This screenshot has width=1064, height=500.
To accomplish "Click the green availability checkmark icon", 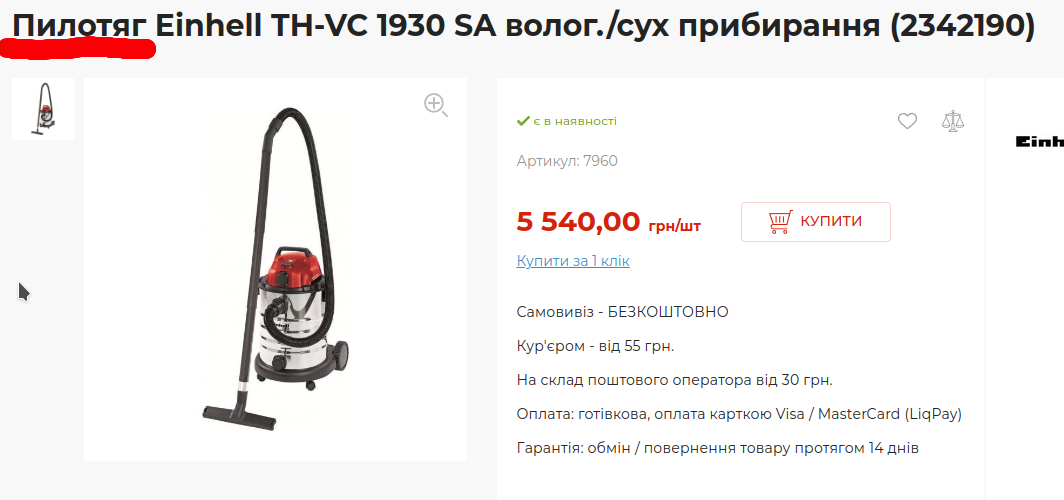I will 522,121.
